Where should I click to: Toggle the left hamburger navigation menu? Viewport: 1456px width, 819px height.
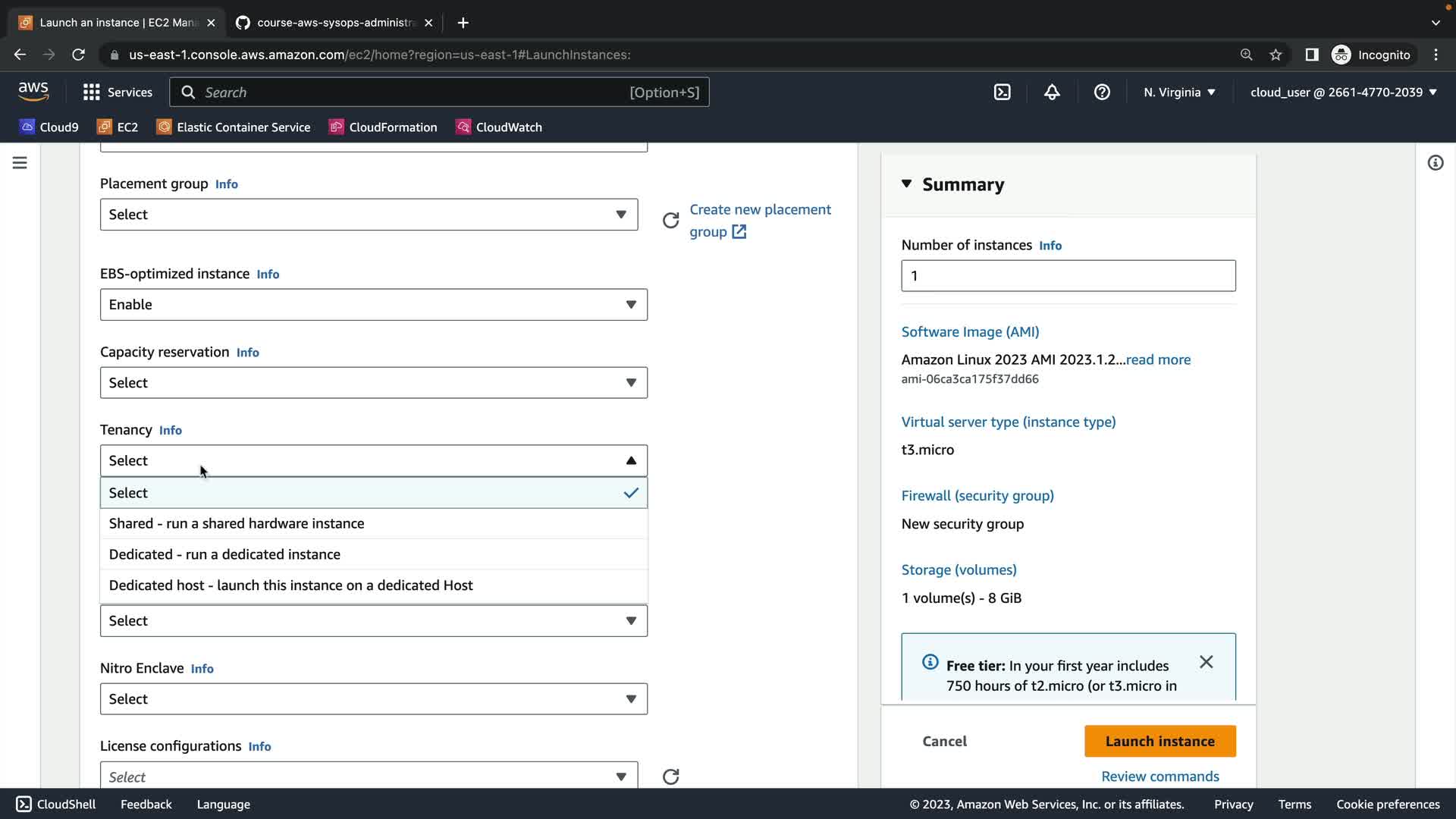pos(20,163)
